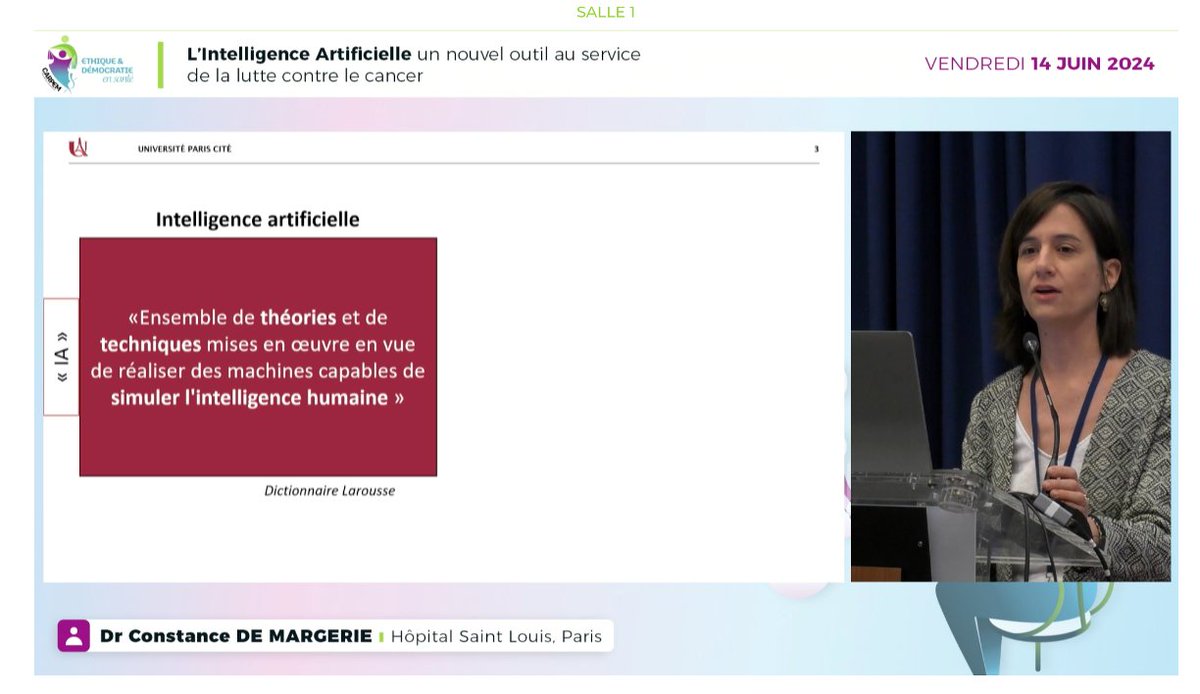1200x694 pixels.
Task: Click the title 'L'Intelligence Artificielle'
Action: 299,54
